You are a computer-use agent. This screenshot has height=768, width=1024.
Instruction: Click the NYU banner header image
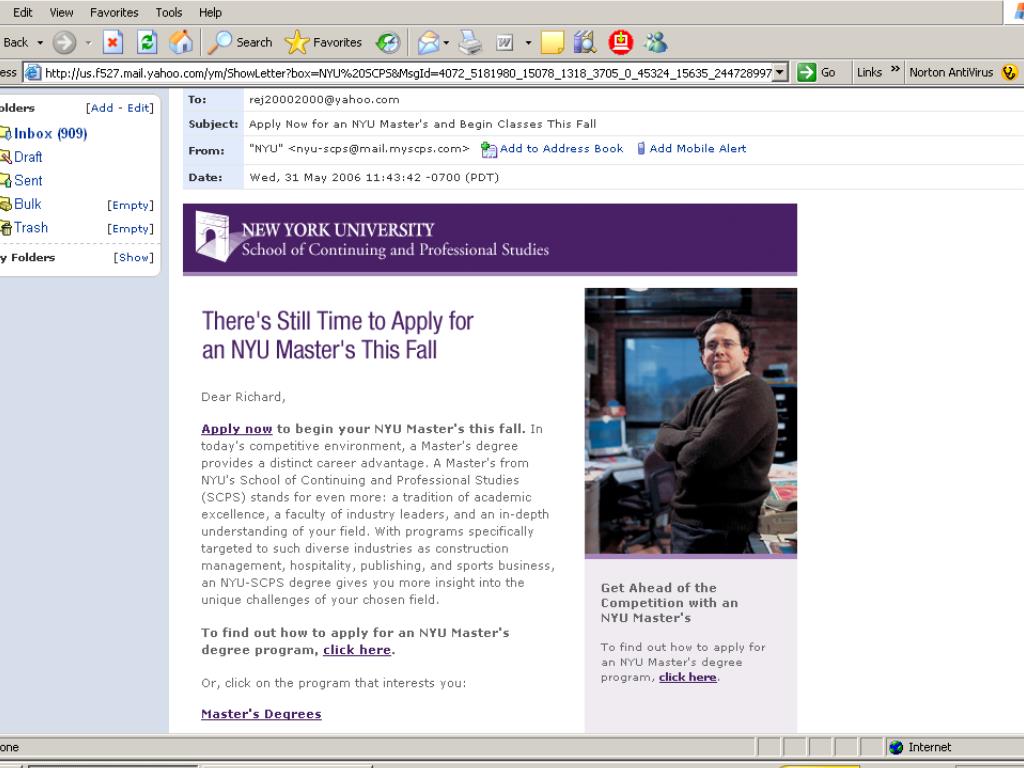[490, 239]
